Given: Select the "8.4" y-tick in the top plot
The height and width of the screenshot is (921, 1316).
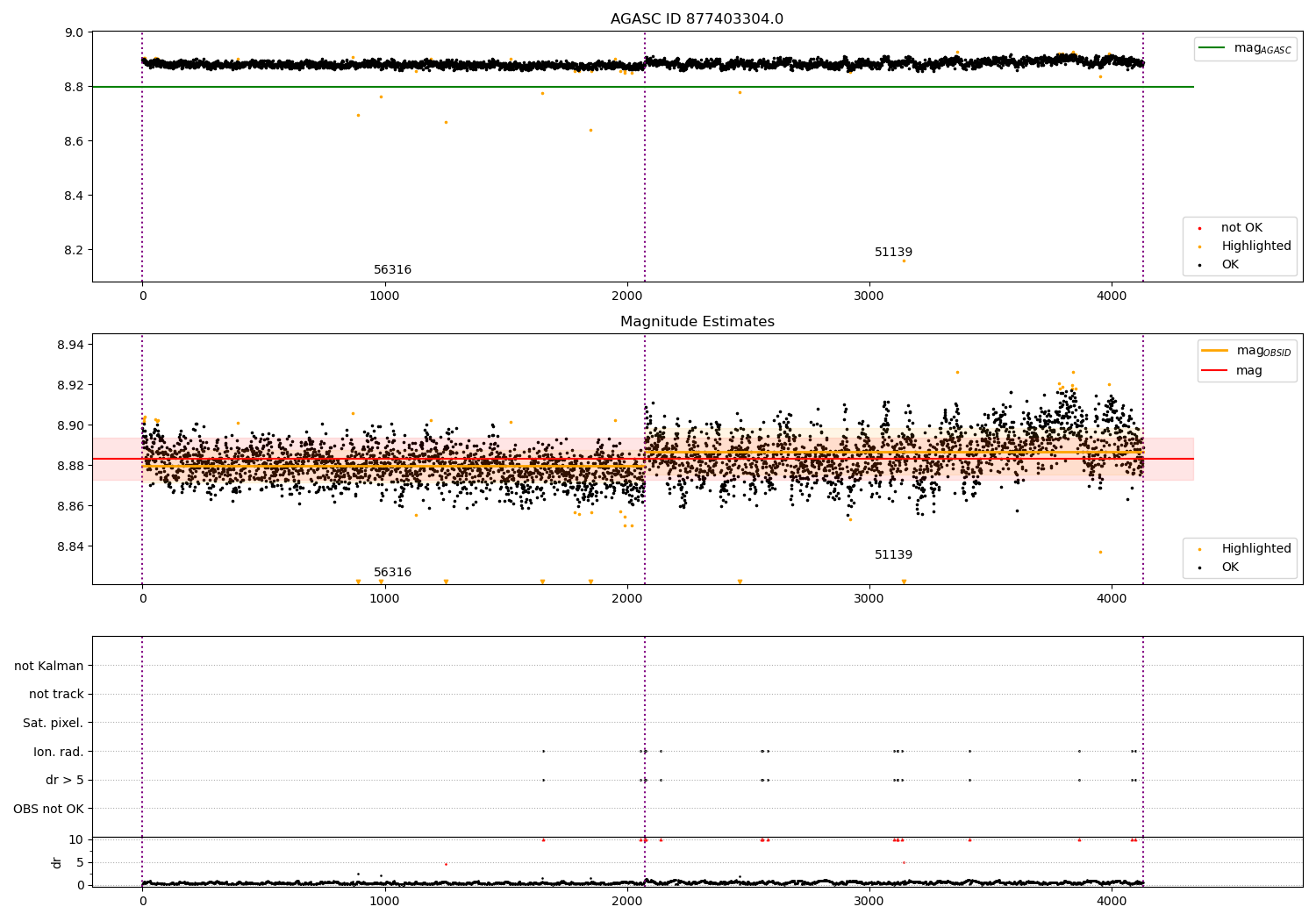Looking at the screenshot, I should click(74, 196).
